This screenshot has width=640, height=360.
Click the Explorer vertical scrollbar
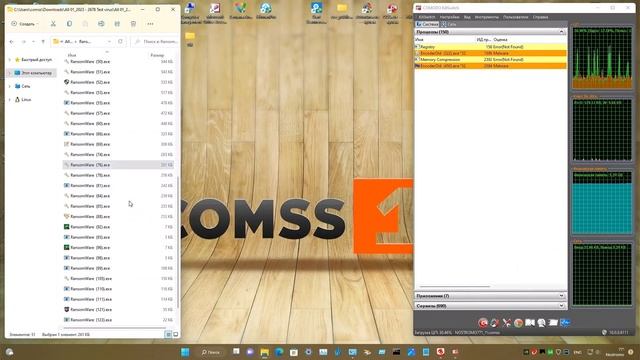(178, 241)
